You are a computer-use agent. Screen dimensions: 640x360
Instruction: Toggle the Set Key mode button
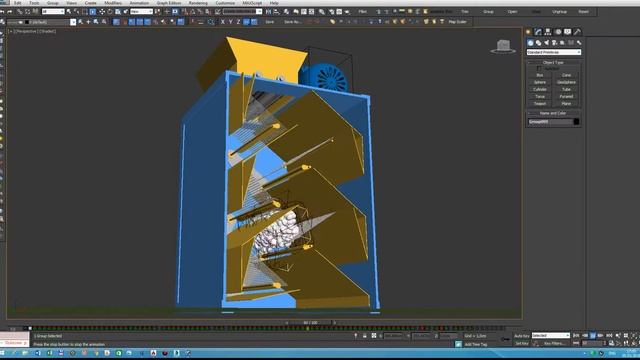click(522, 344)
